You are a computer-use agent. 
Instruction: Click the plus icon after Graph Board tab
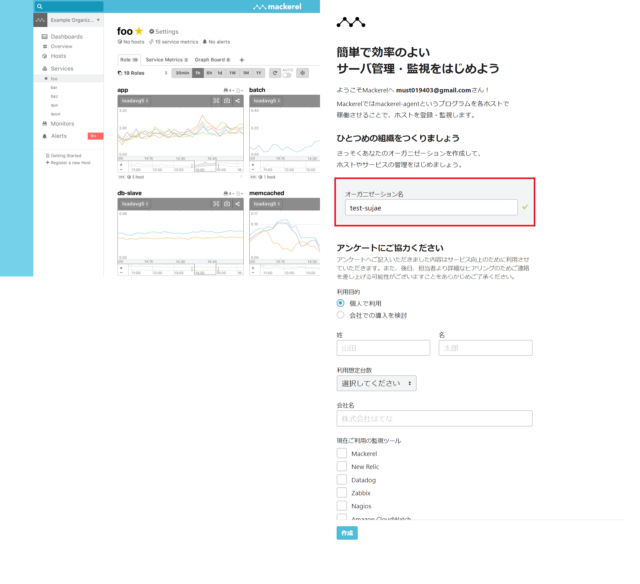click(242, 60)
